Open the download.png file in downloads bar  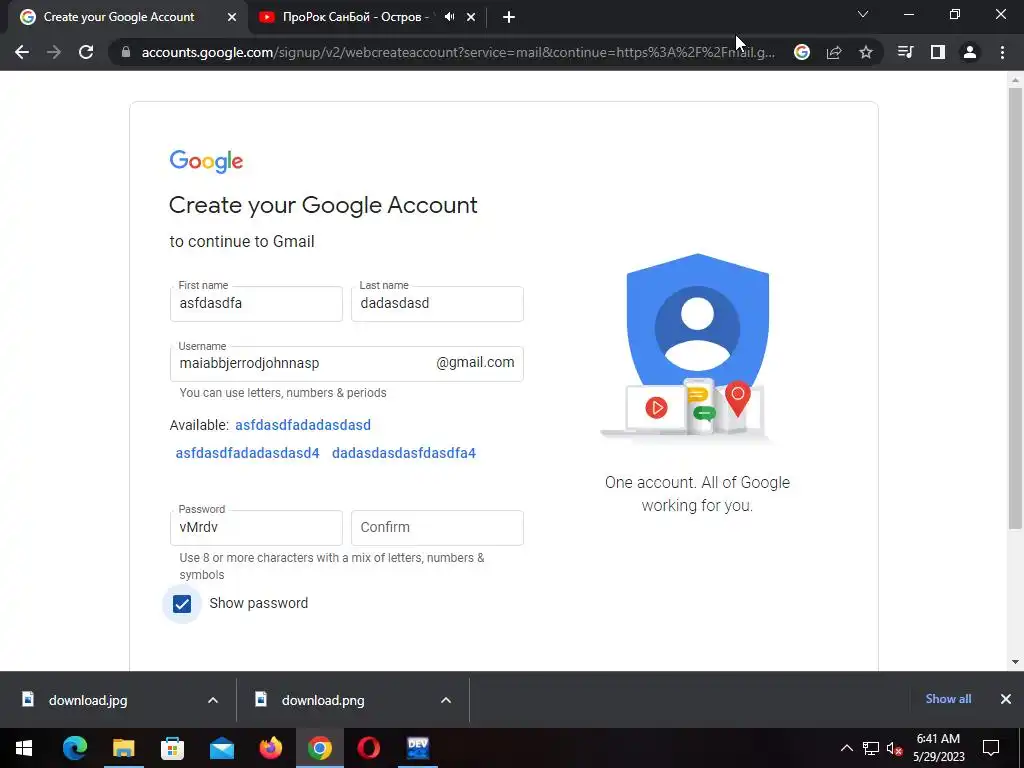pyautogui.click(x=323, y=700)
